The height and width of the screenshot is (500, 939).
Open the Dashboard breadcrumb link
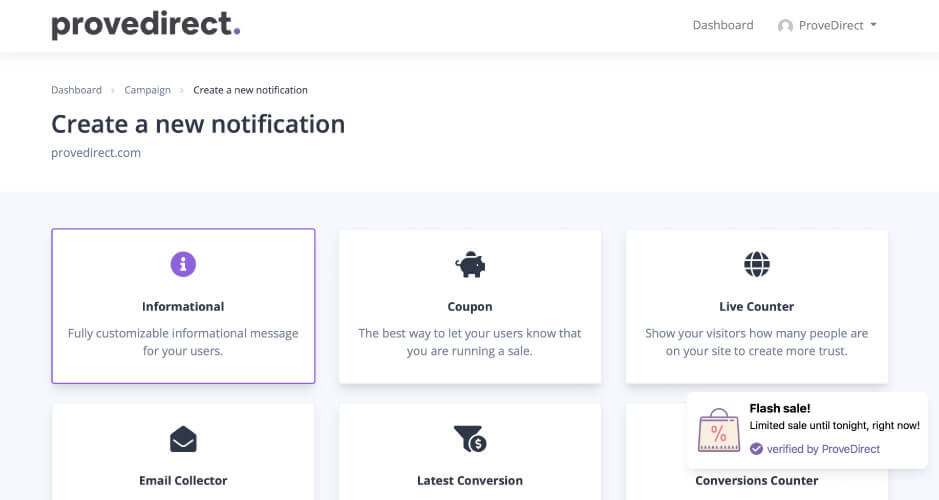point(76,90)
